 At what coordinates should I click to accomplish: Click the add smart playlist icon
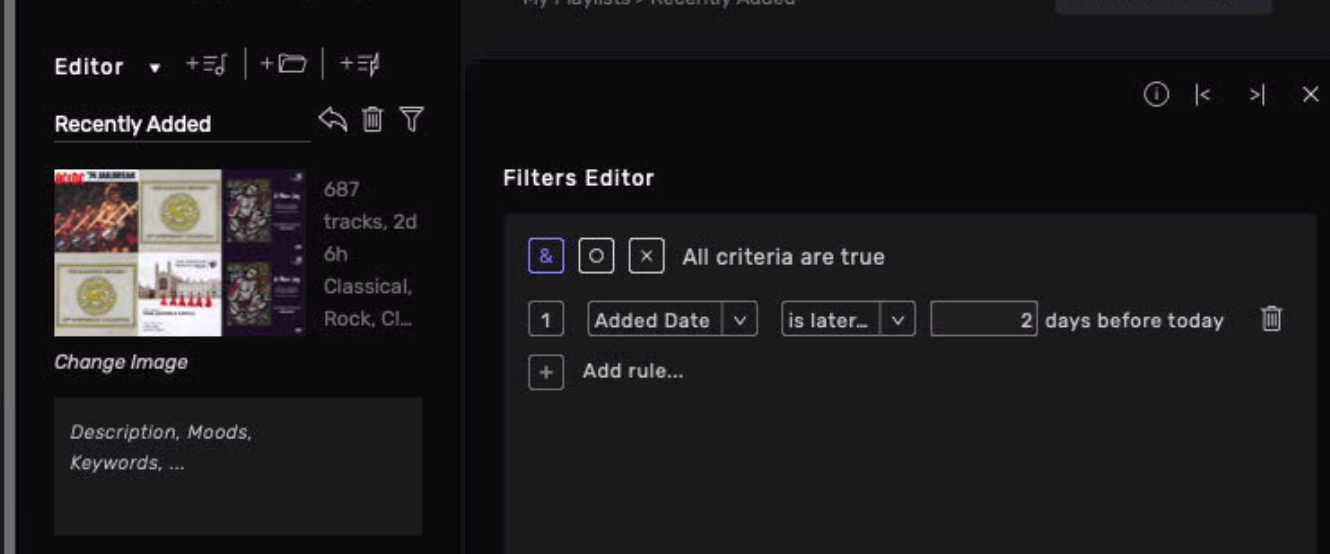click(x=359, y=65)
